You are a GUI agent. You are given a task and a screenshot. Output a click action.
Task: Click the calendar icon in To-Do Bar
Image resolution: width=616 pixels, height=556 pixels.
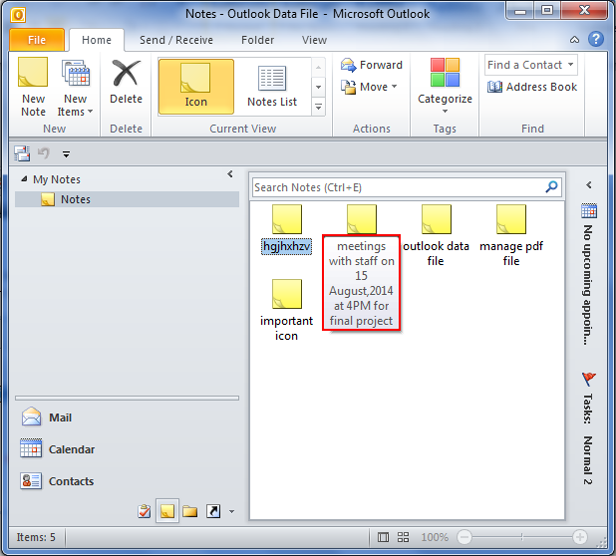[589, 211]
